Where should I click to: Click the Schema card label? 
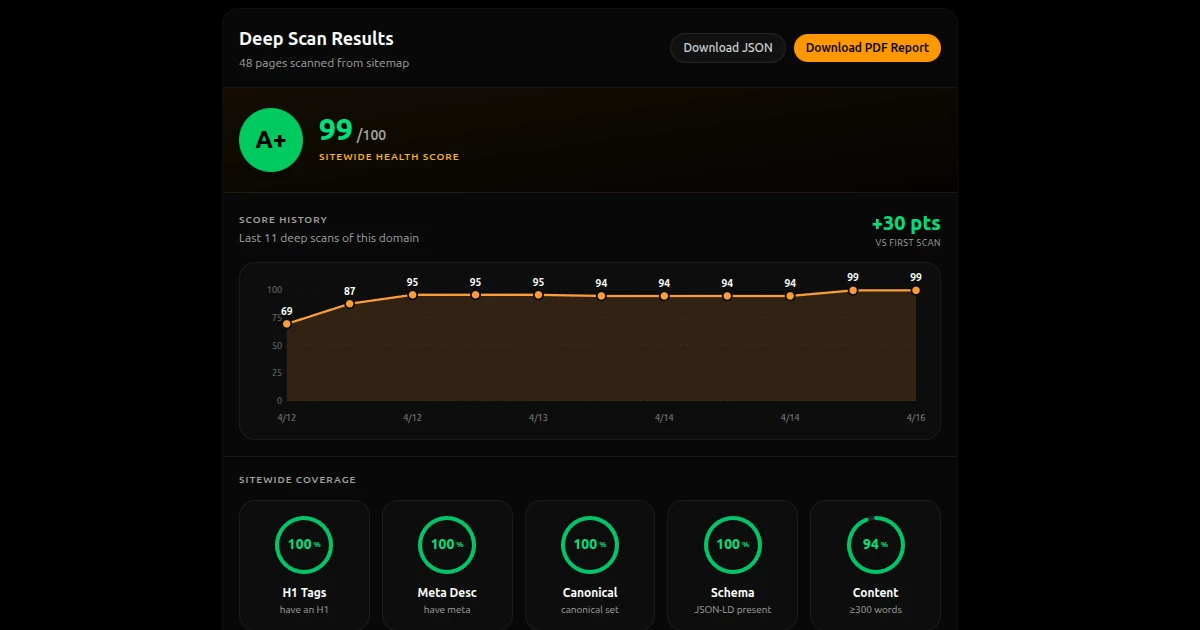(732, 593)
